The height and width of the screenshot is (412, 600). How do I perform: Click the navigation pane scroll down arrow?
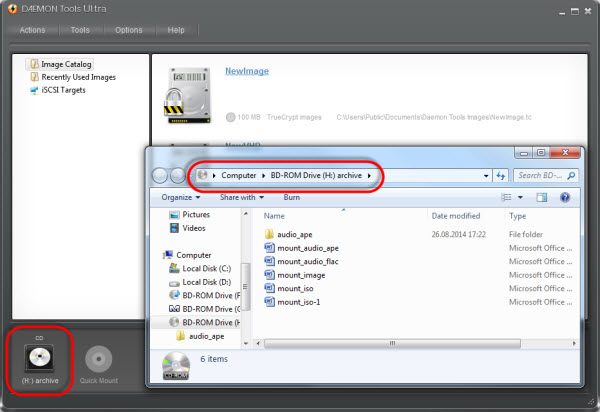tap(246, 344)
